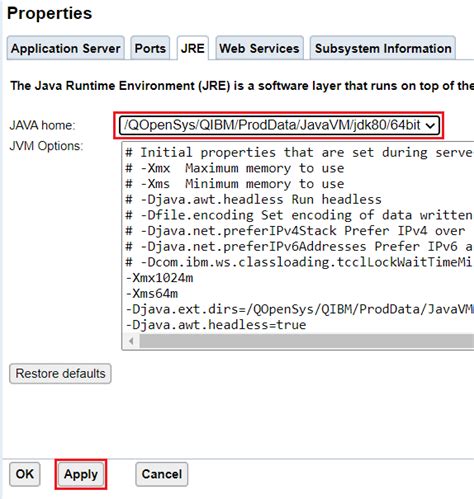Click the -Xms64m line in JVM Options
Screen dimensions: 474x499
[x=152, y=293]
